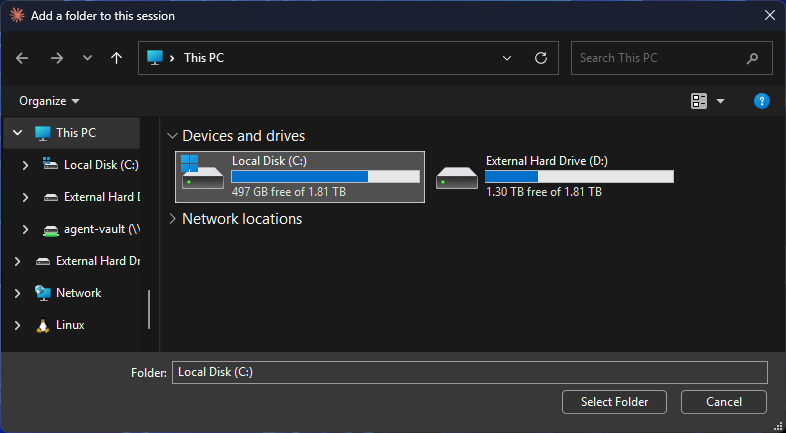The width and height of the screenshot is (786, 433).
Task: Go back using the left arrow
Action: coord(22,58)
